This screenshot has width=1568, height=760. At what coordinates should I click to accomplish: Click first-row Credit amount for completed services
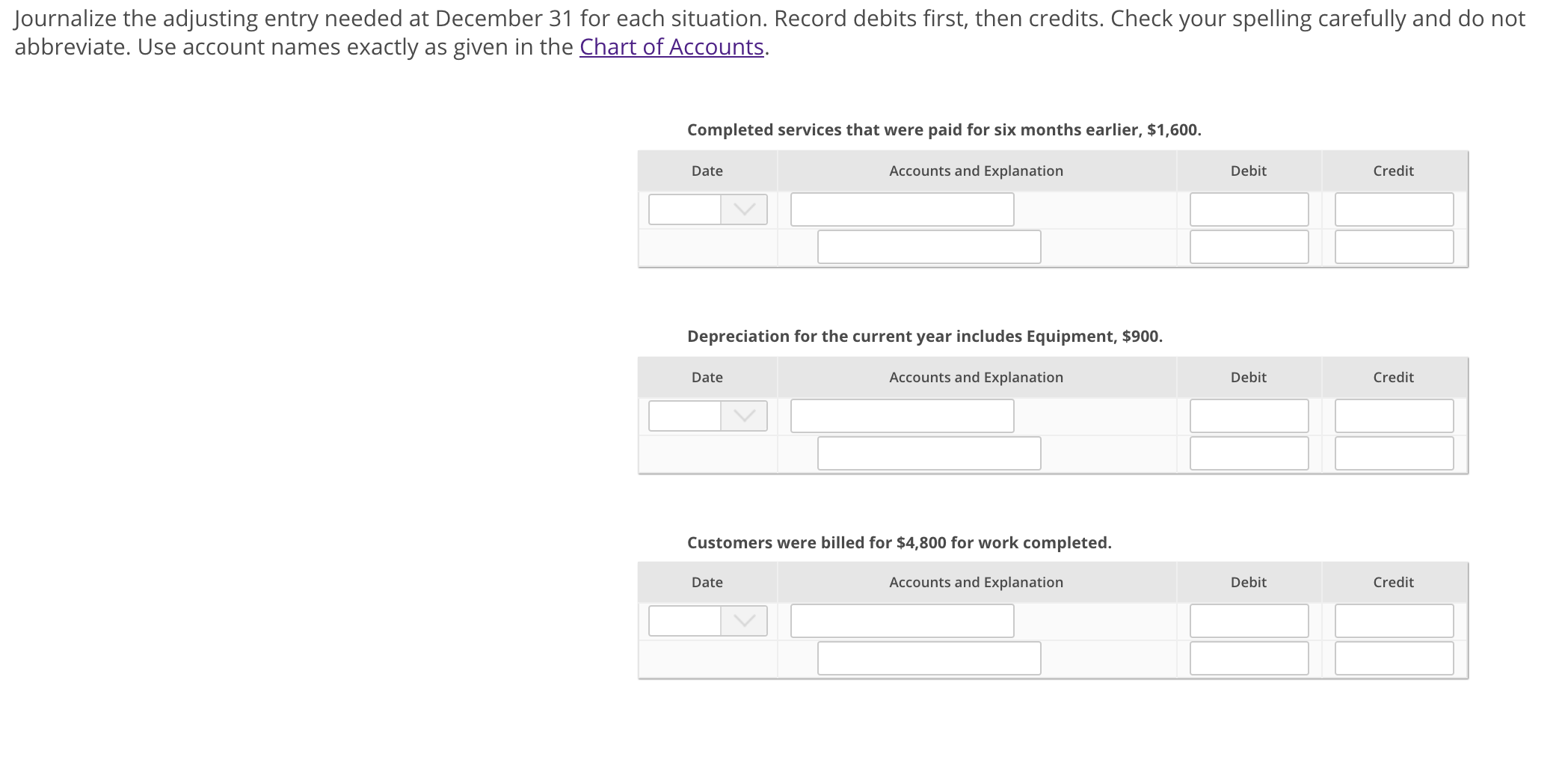(x=1394, y=209)
